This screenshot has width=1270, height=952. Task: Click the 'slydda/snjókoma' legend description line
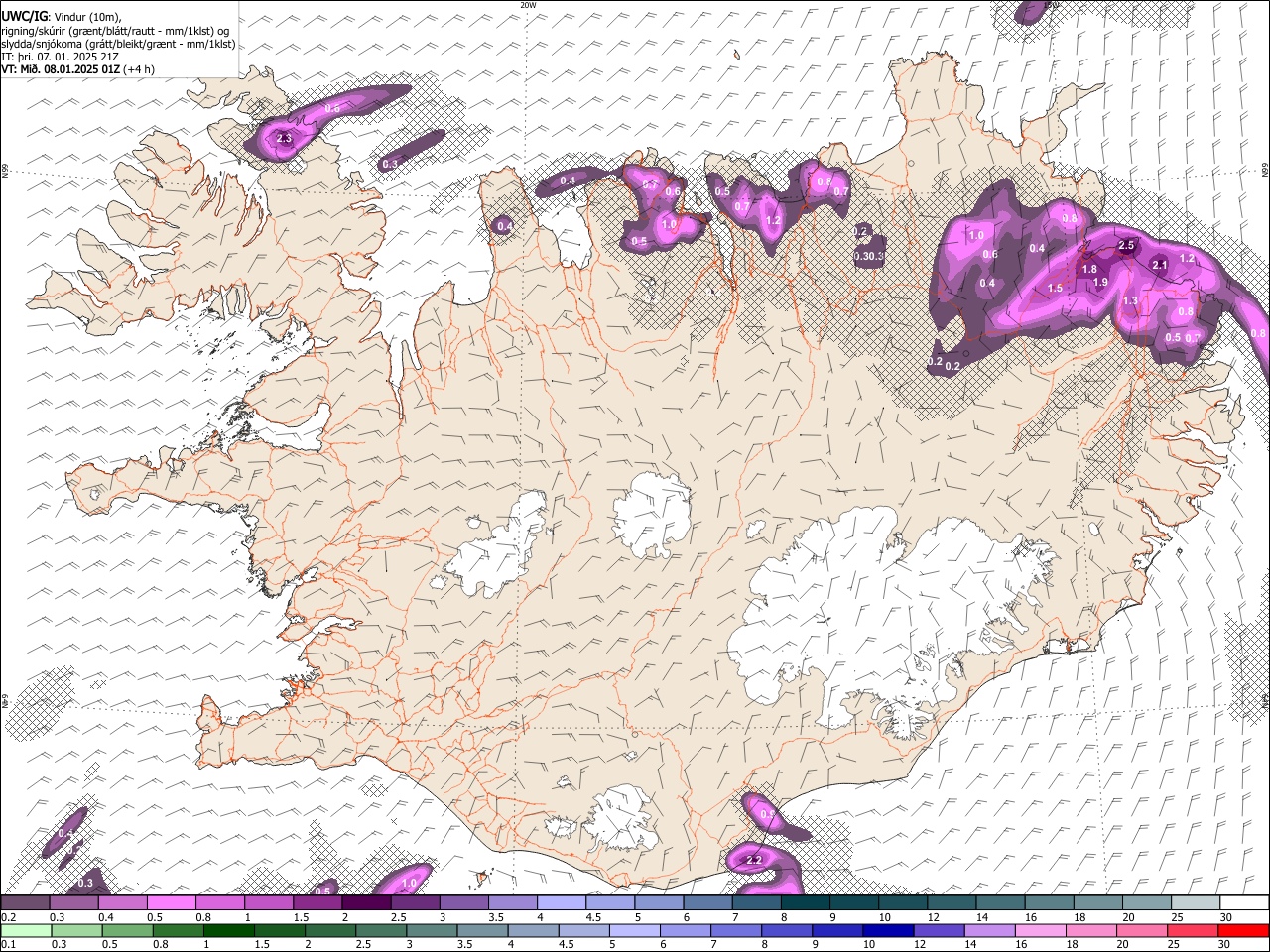point(118,44)
